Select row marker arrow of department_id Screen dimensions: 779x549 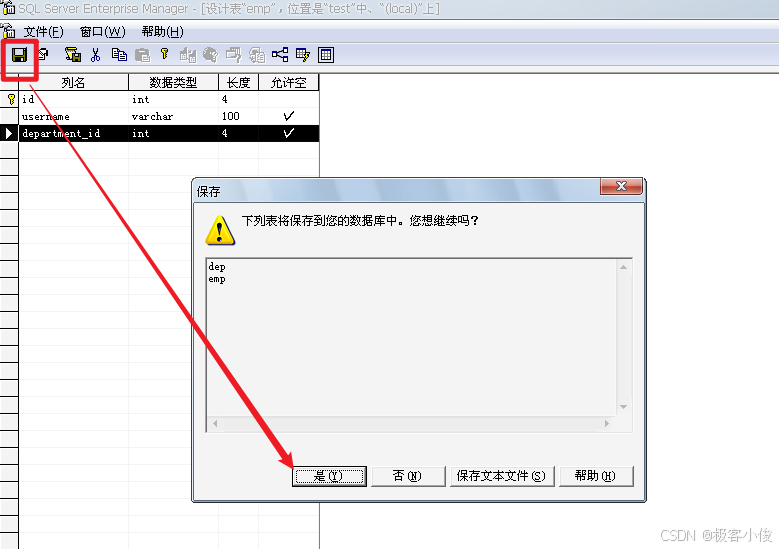(x=8, y=133)
